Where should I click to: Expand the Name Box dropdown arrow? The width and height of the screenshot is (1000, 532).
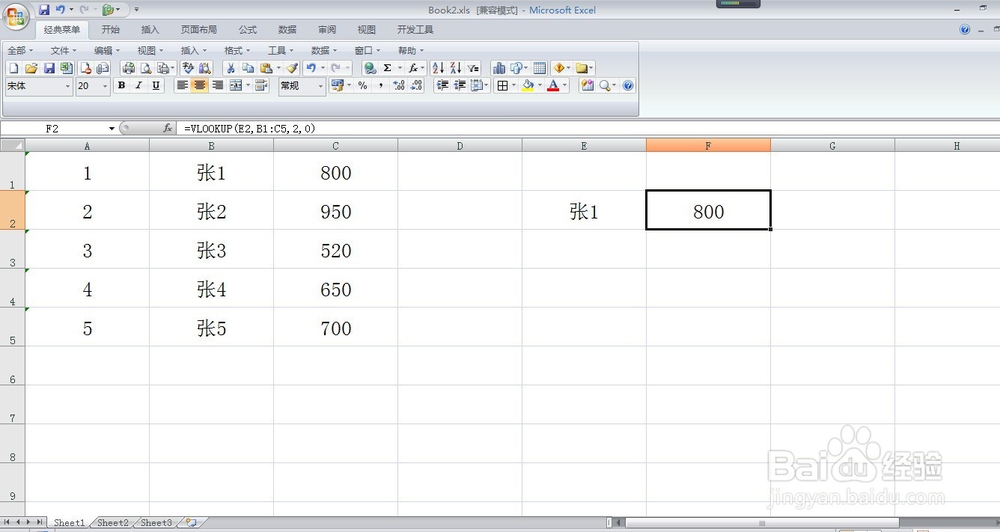112,128
